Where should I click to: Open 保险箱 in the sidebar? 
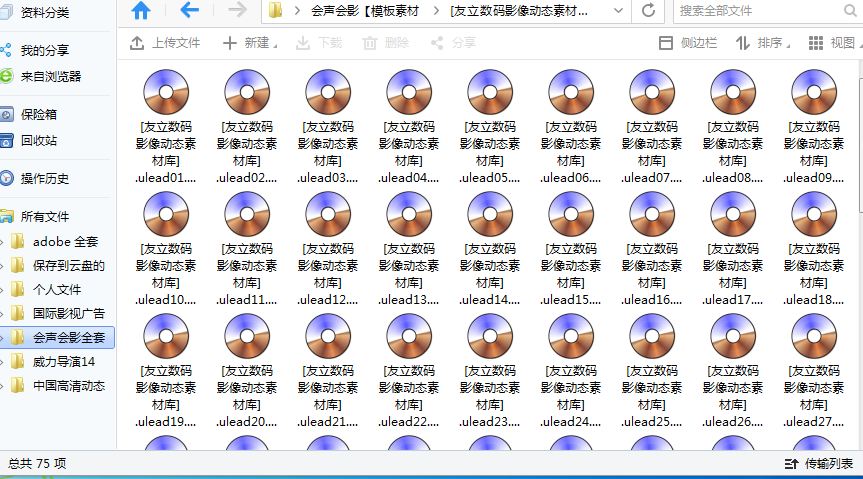(x=39, y=115)
